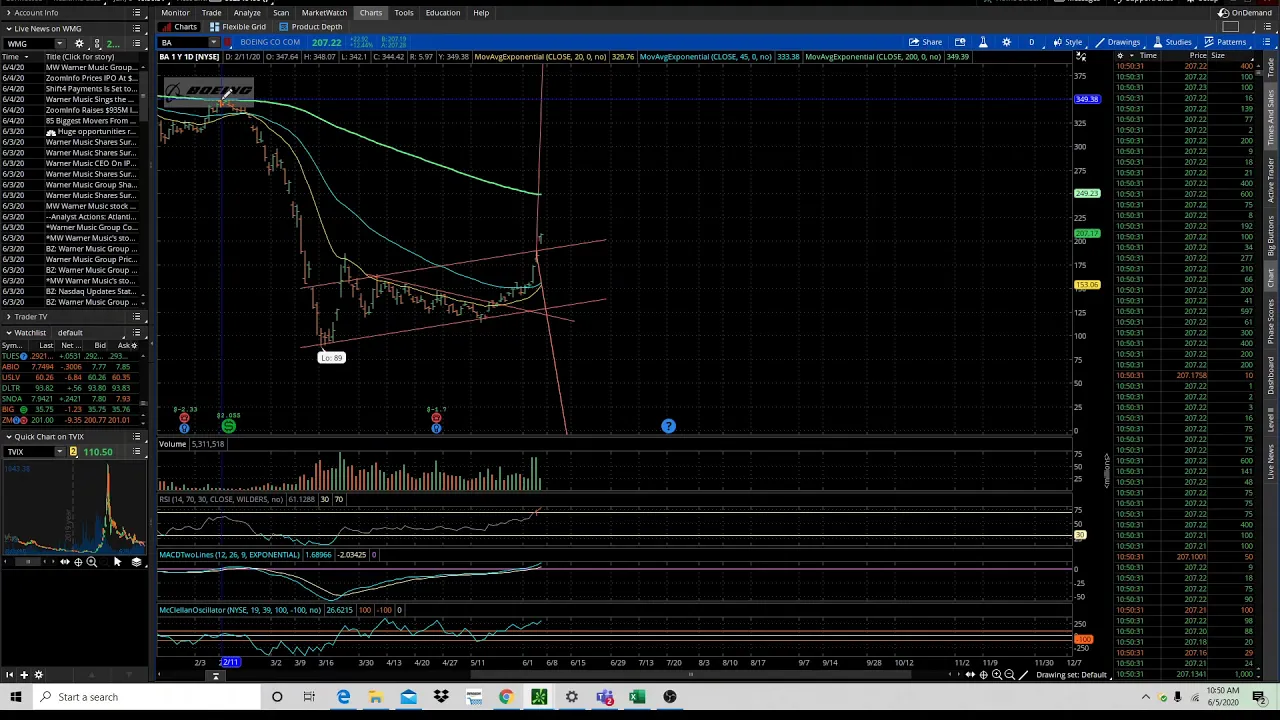Screen dimensions: 1280x720
Task: Open the Shift4 Payments news story
Action: (91, 89)
